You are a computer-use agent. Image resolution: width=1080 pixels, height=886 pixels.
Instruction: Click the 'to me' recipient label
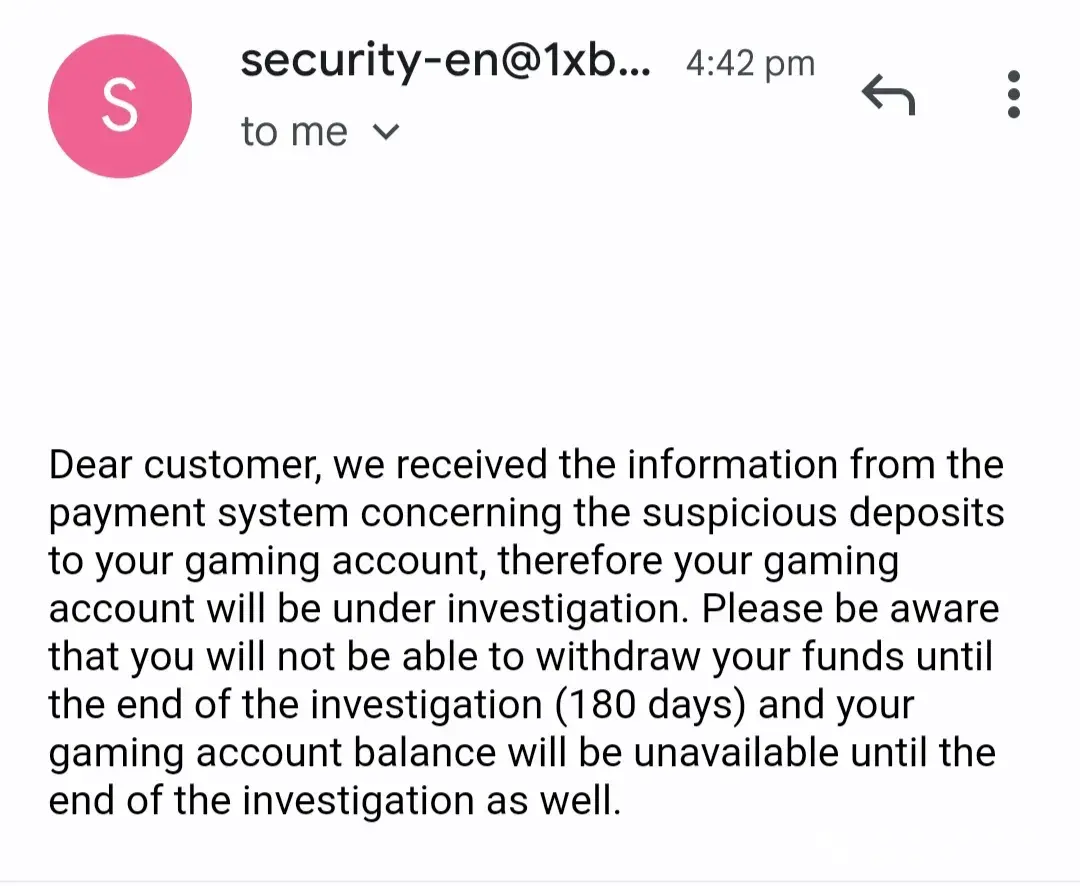coord(294,133)
